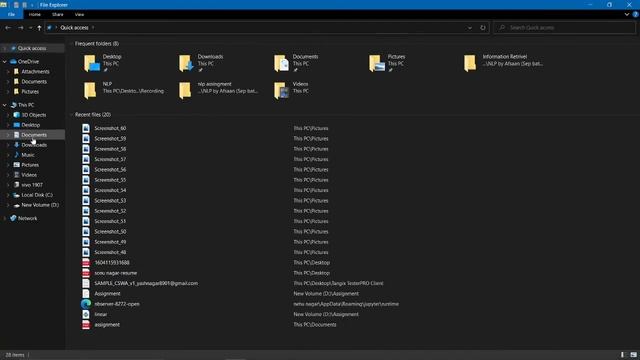Select the Downloads frequent folder icon
640x360 pixels.
(x=186, y=63)
